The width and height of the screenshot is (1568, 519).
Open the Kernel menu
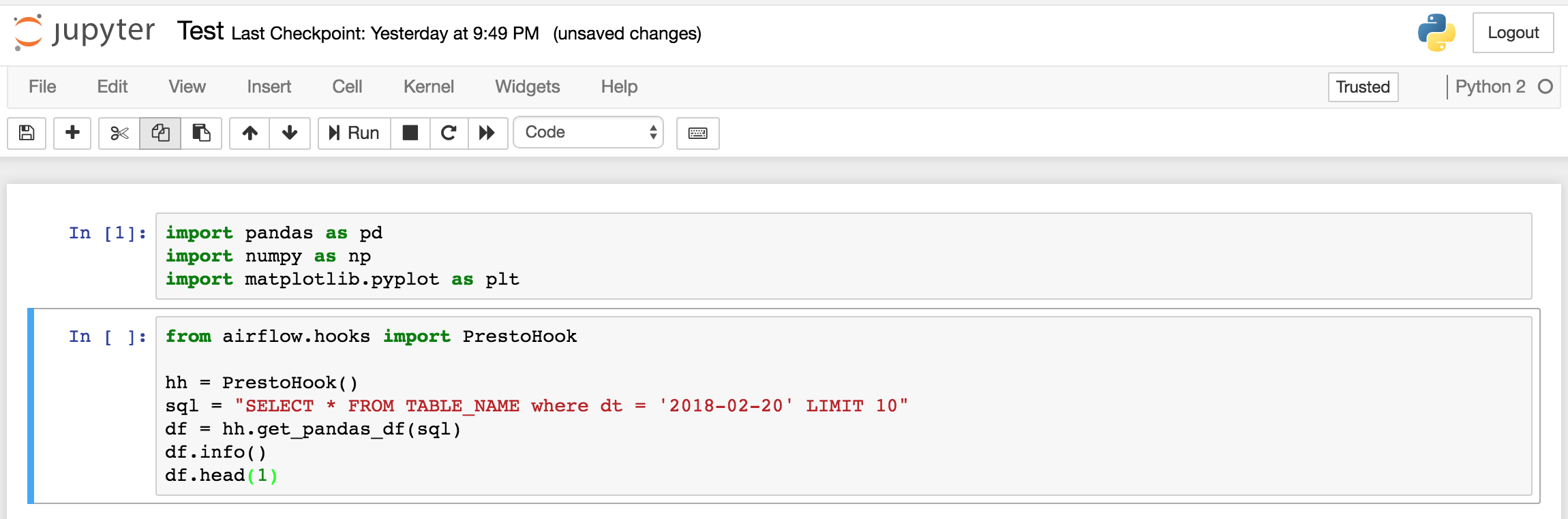tap(428, 86)
